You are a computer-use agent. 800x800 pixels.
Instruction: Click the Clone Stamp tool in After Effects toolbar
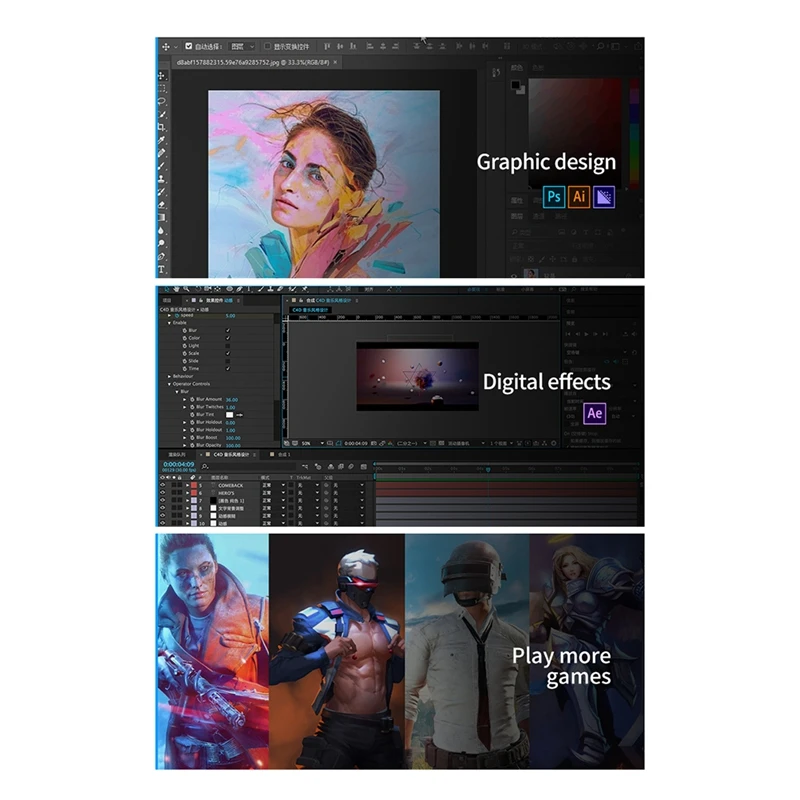[x=270, y=289]
